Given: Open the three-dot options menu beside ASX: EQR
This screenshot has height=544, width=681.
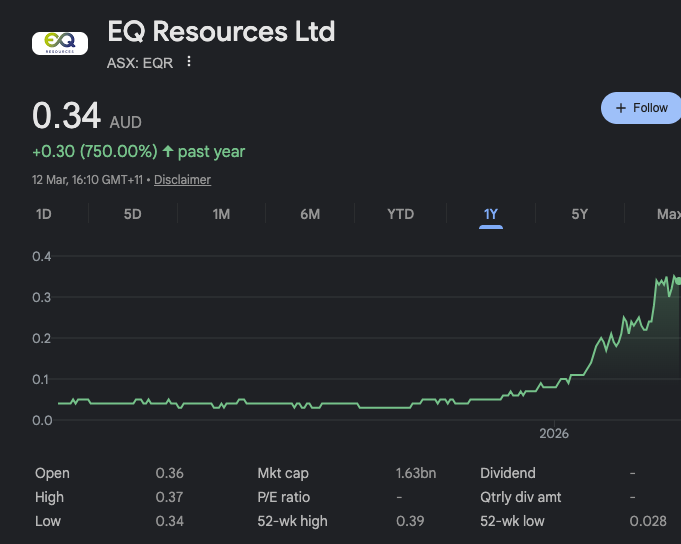Looking at the screenshot, I should 188,62.
